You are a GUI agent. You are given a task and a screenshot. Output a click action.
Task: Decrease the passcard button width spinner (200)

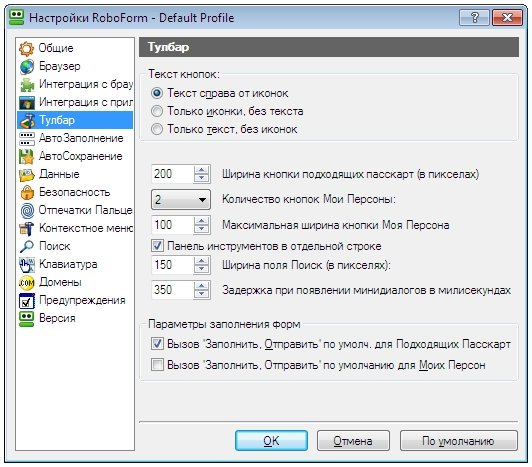point(202,178)
